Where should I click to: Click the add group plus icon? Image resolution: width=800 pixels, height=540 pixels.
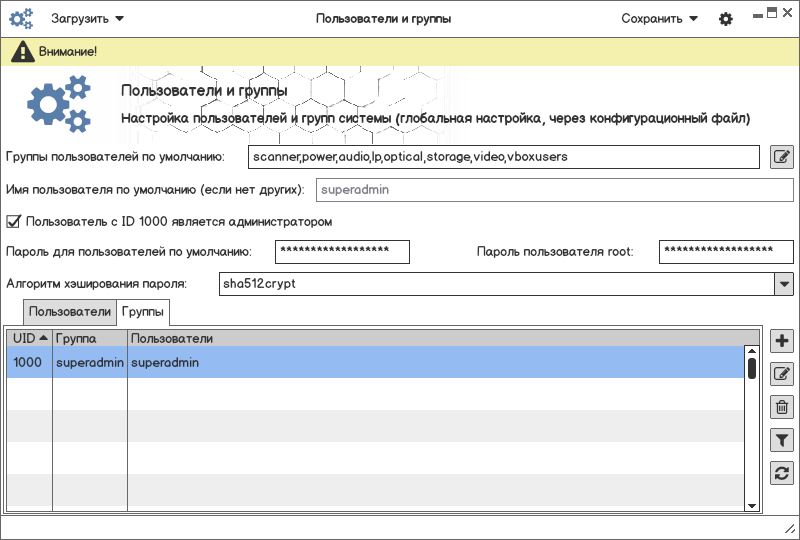[x=782, y=341]
